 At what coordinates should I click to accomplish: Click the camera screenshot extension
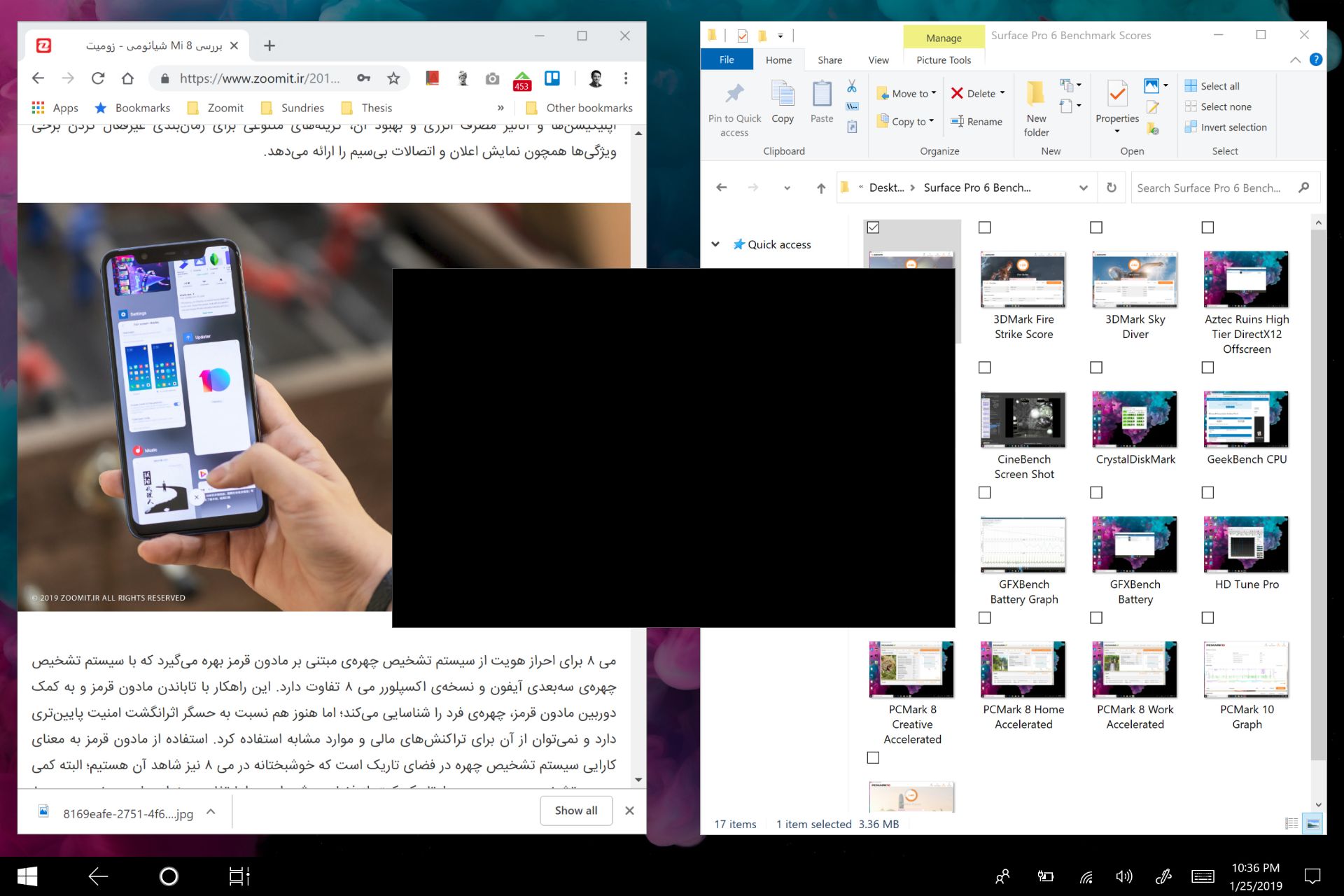pos(492,78)
